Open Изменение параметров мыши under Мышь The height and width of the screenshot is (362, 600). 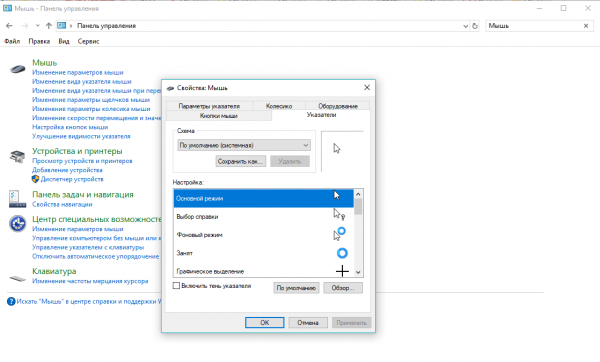78,72
